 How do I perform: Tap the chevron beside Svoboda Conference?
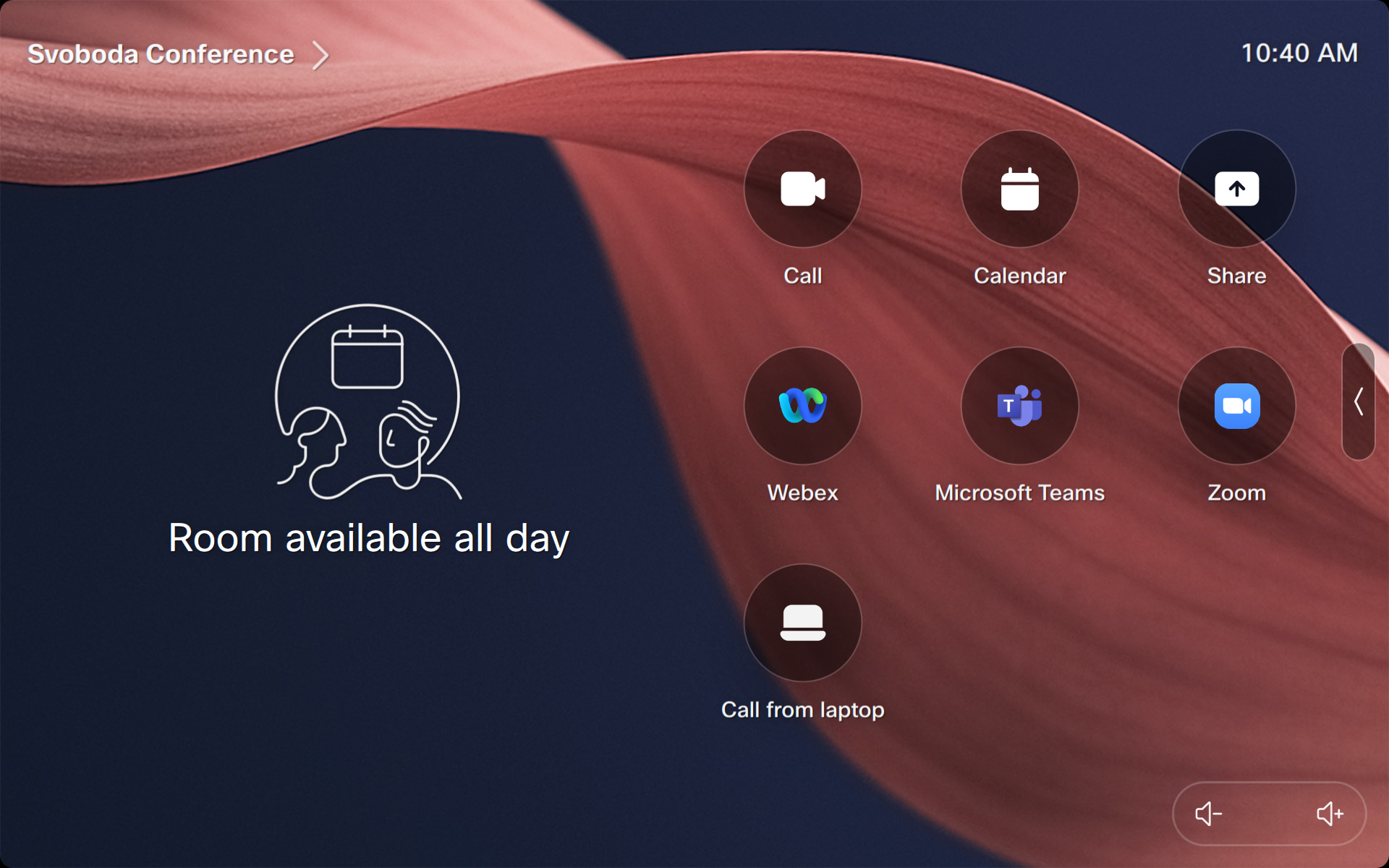(321, 55)
